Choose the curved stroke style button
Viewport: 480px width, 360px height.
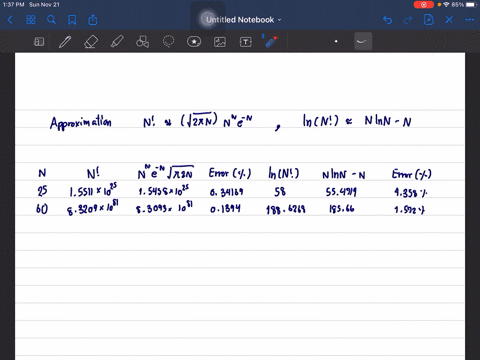point(363,41)
